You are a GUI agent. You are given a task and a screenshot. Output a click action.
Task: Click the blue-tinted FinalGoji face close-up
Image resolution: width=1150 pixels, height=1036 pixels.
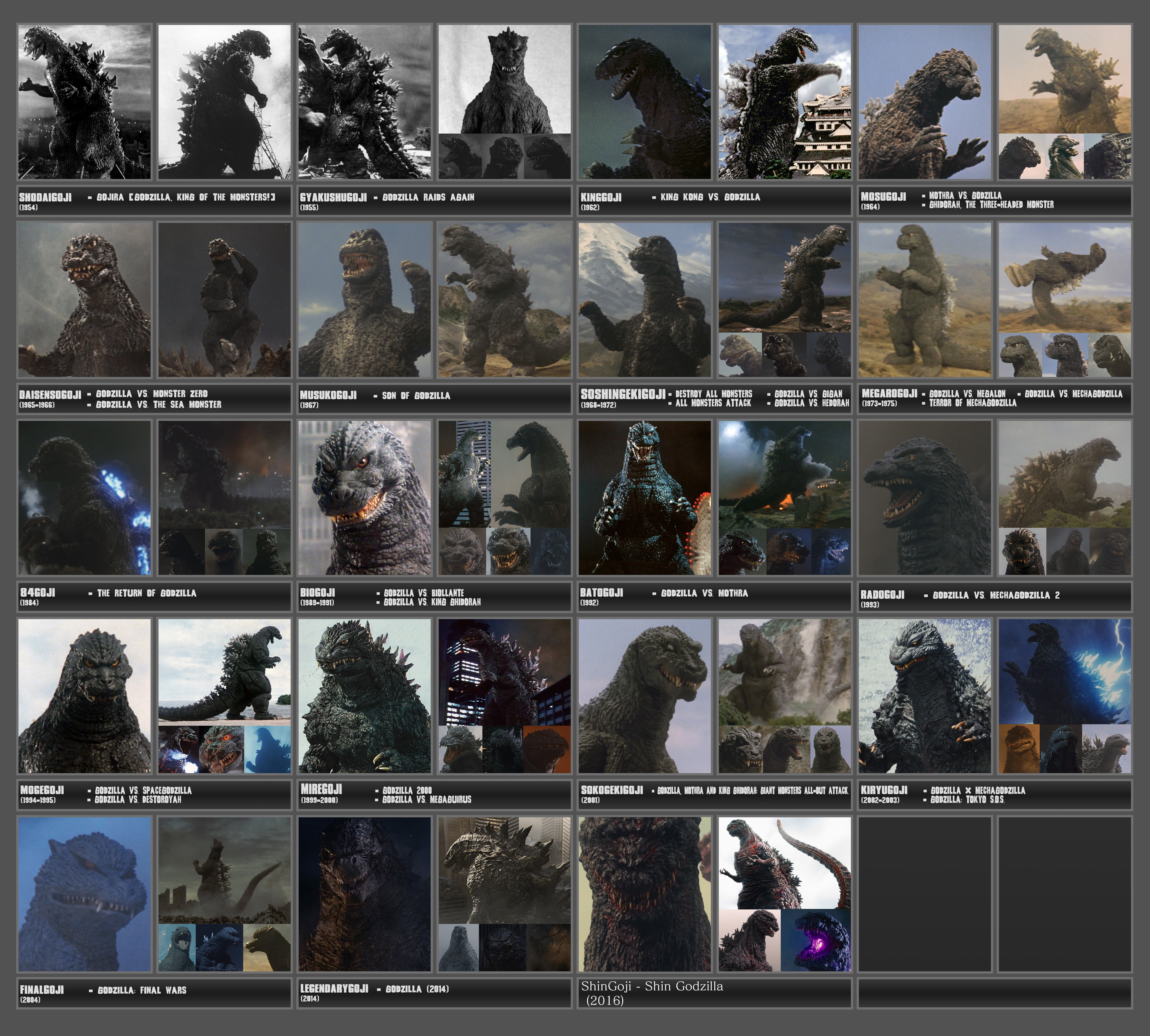pos(84,894)
